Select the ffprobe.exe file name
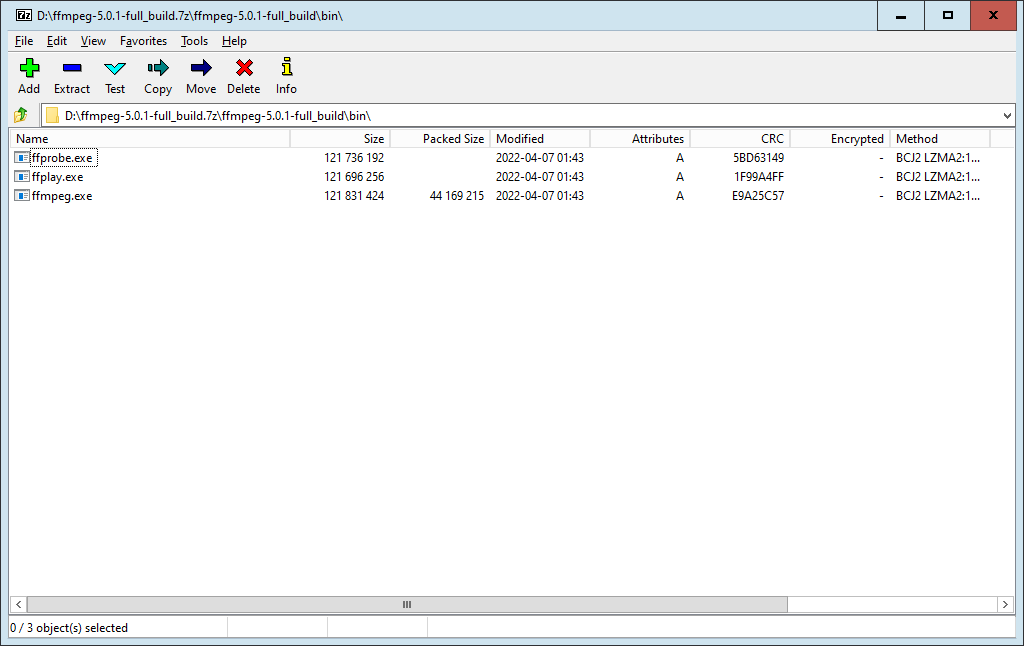 point(62,157)
